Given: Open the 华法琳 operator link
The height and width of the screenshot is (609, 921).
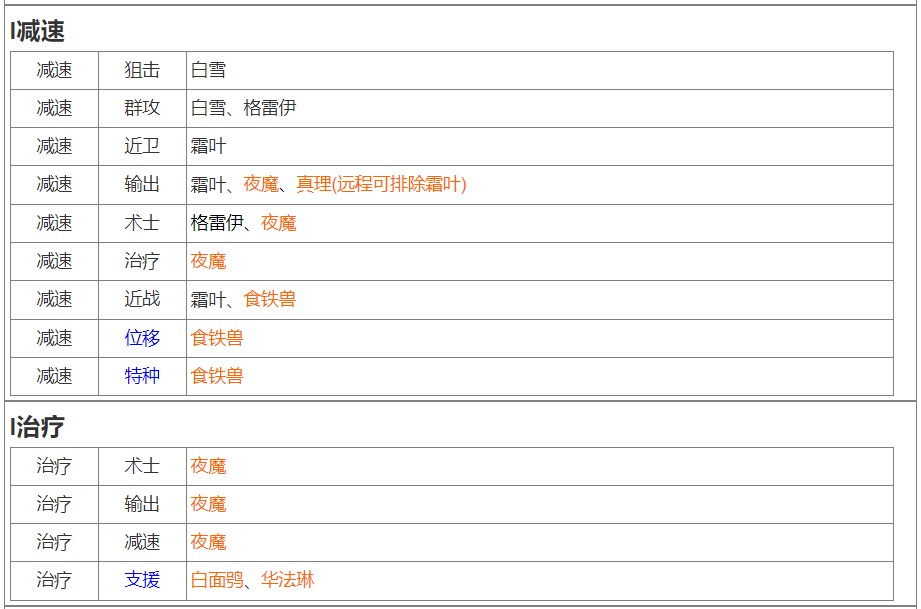Looking at the screenshot, I should coord(287,580).
